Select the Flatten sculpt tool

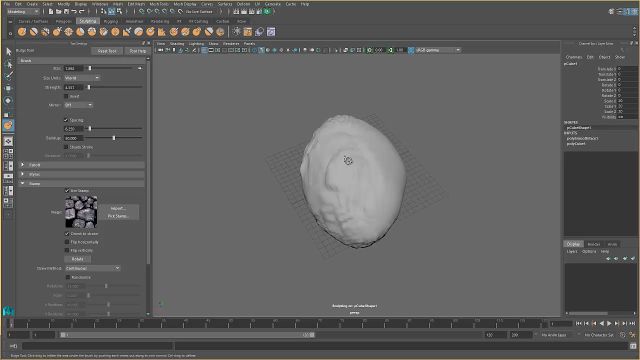coord(80,32)
